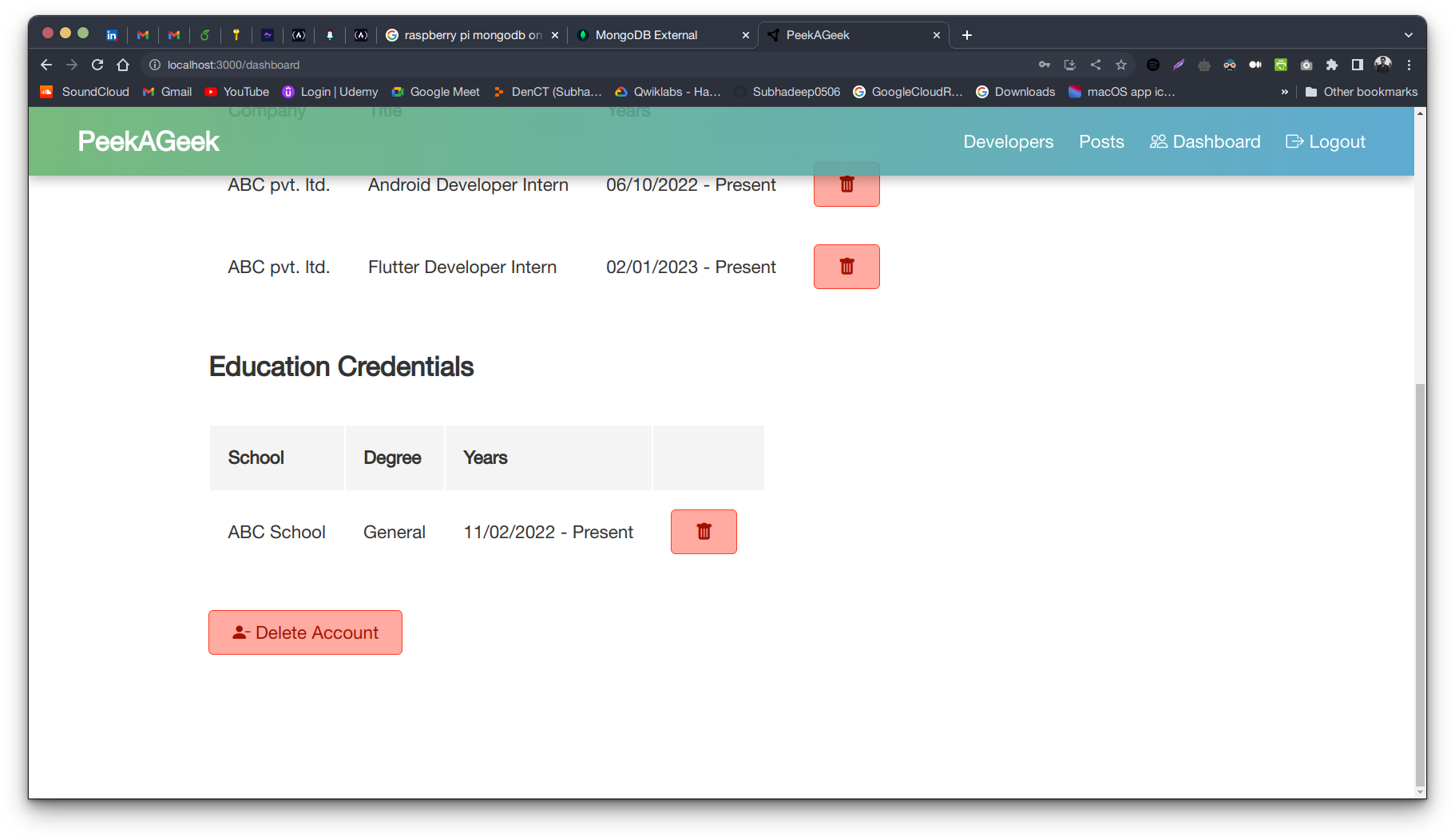Go back in browser history
Screen dimensions: 1455x840
(x=46, y=65)
